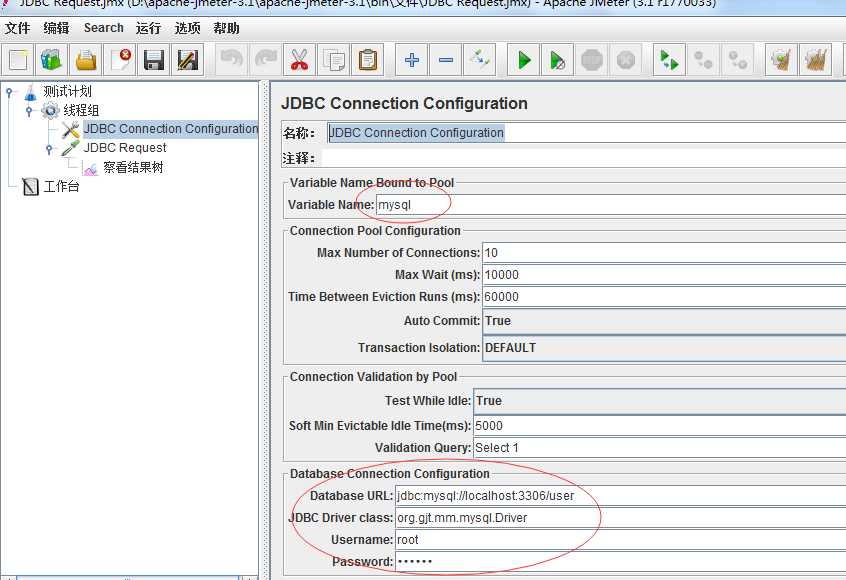Click Time Between Eviction Runs field

(664, 297)
